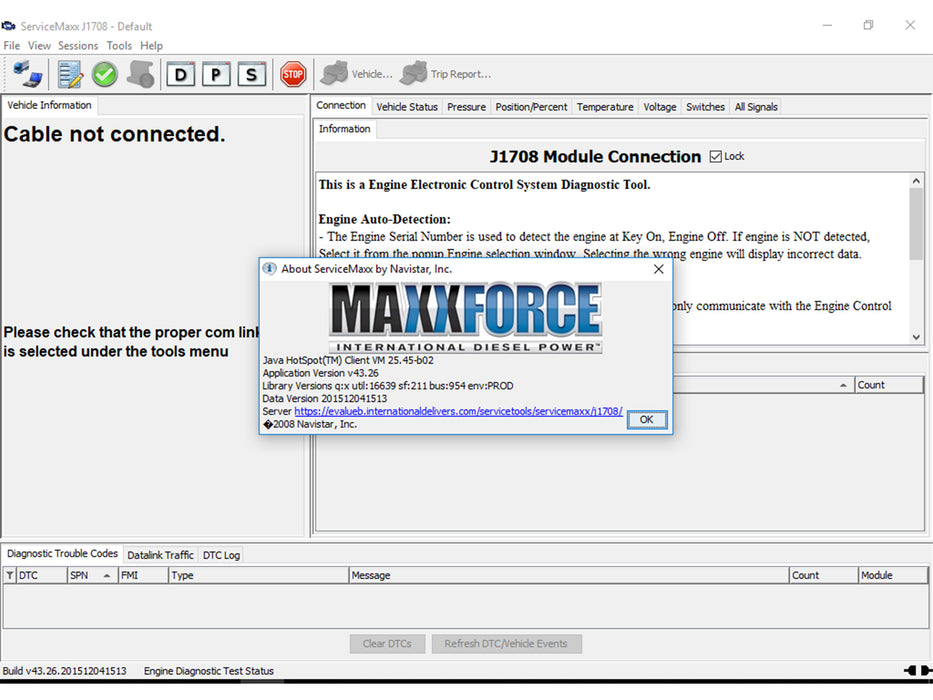Click 'Data Version 201512041513' text
Screen dimensions: 933x700
point(325,399)
